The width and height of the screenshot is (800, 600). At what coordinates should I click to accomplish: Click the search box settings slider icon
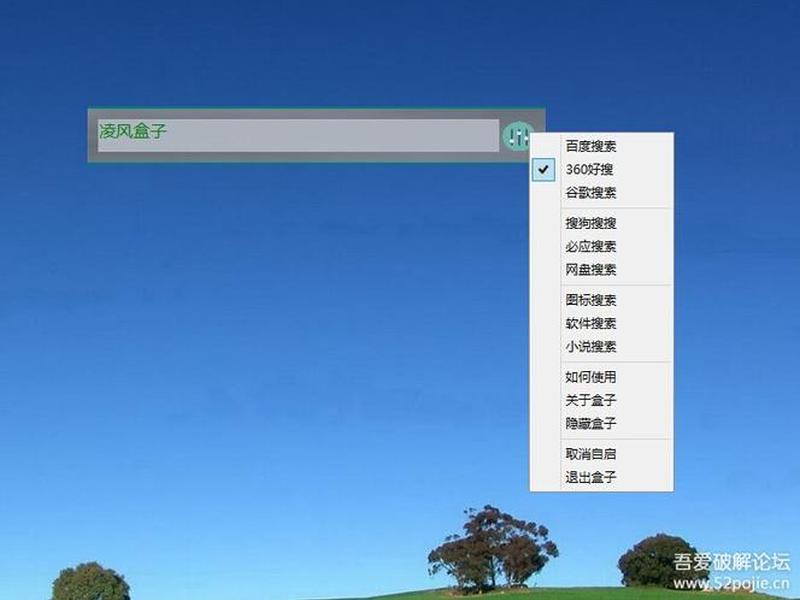(x=517, y=136)
